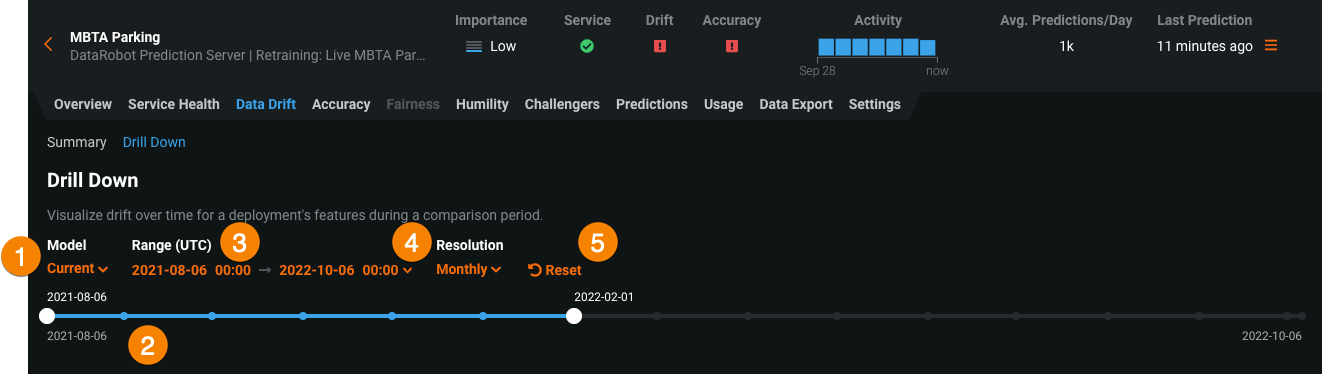Screen dimensions: 1322x374
Task: Click the back arrow beside MBTA Parking
Action: (x=48, y=44)
